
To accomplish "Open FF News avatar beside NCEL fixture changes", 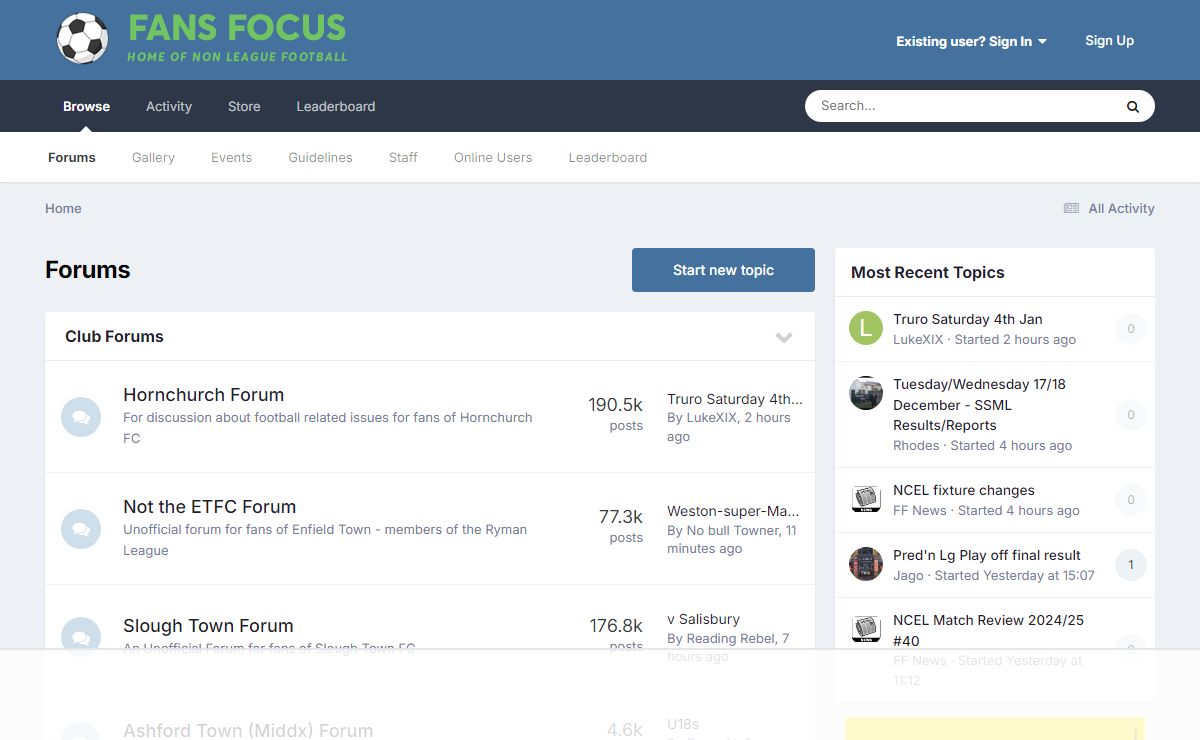I will coord(866,499).
